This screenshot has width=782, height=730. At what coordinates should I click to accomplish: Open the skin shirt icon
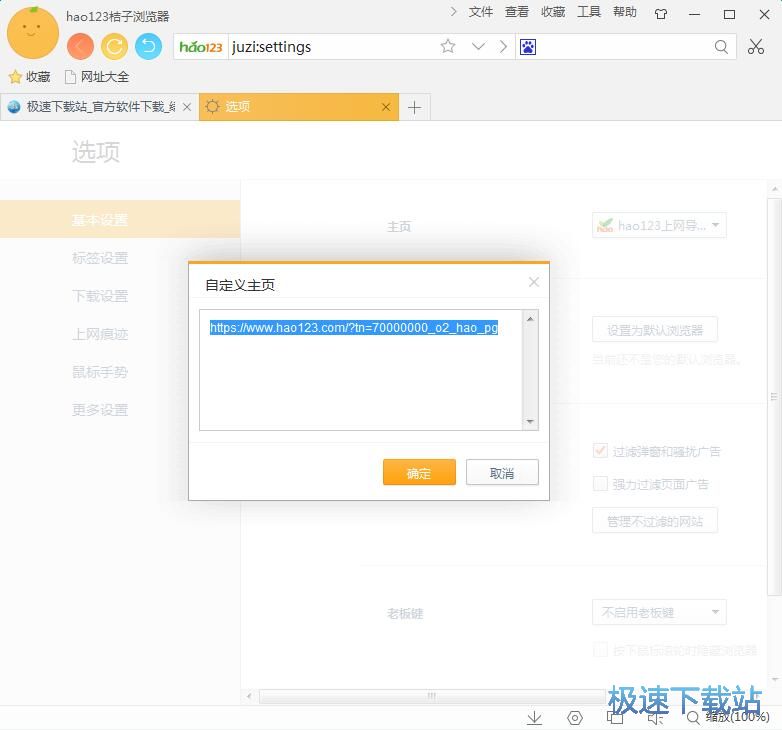[661, 14]
